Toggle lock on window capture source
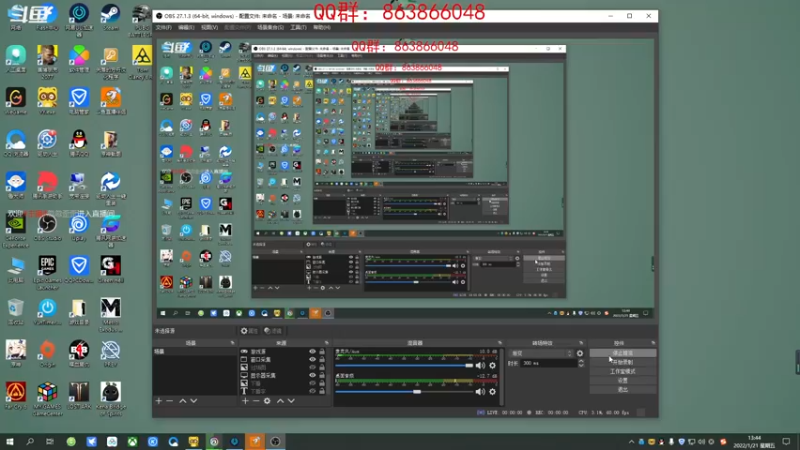 pos(322,359)
